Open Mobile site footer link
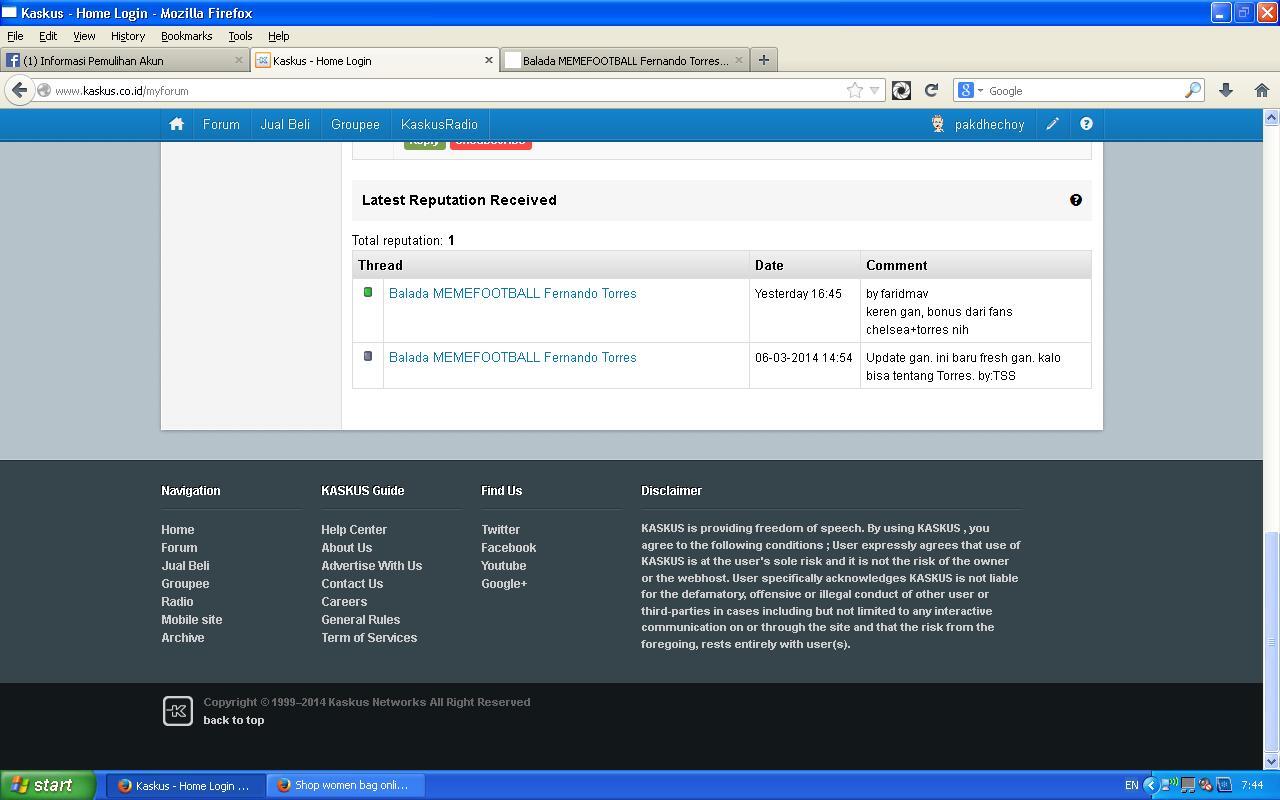 pyautogui.click(x=192, y=620)
